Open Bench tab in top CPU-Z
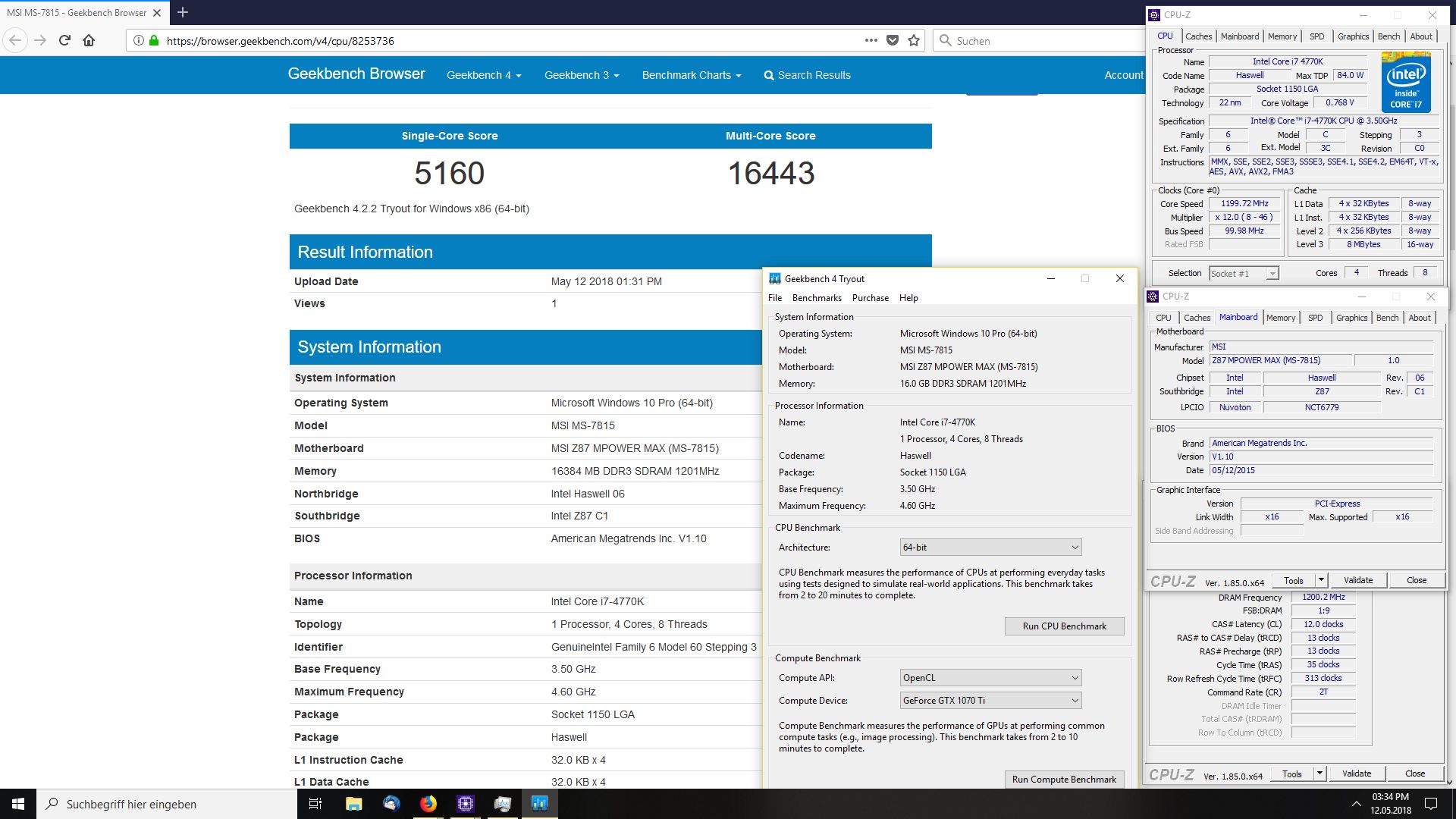 tap(1389, 36)
